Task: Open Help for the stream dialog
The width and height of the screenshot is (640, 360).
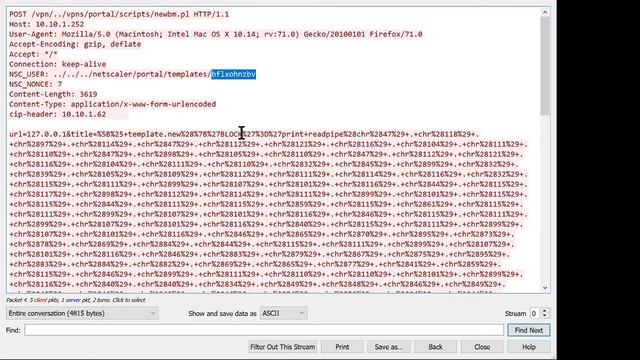Action: [x=529, y=347]
